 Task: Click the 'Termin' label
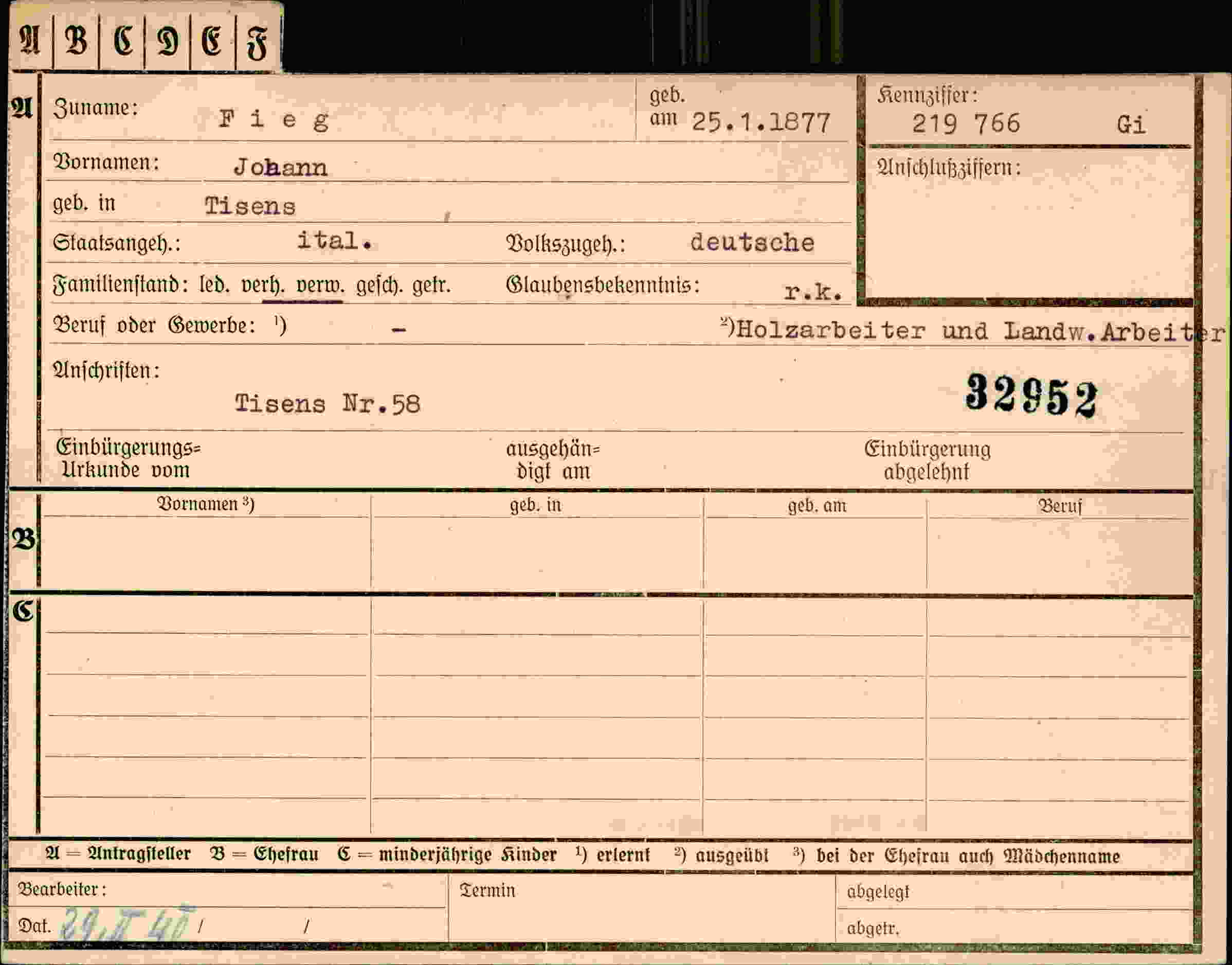click(x=487, y=890)
